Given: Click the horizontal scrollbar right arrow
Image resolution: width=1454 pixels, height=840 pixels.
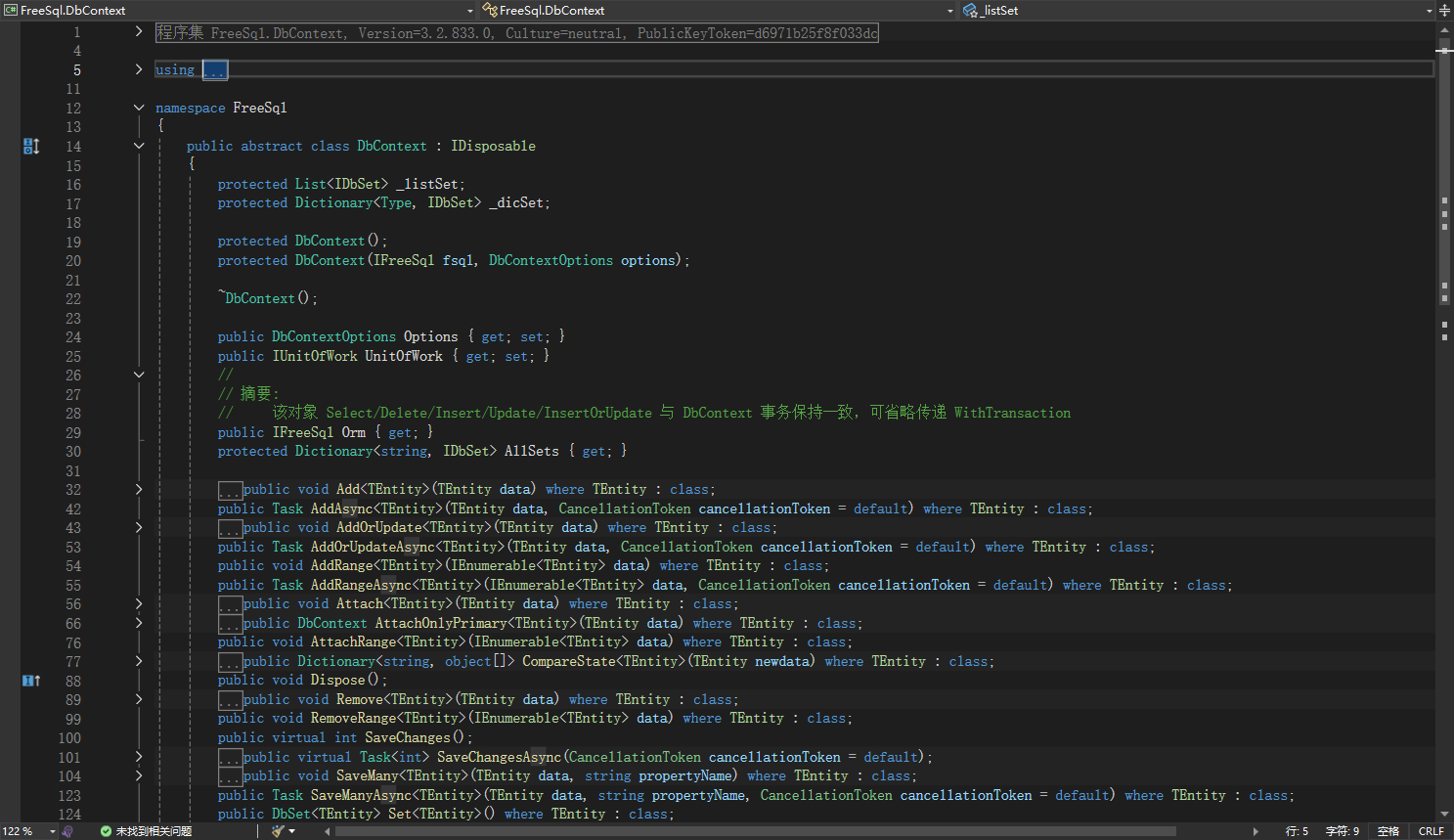Looking at the screenshot, I should coord(1256,831).
